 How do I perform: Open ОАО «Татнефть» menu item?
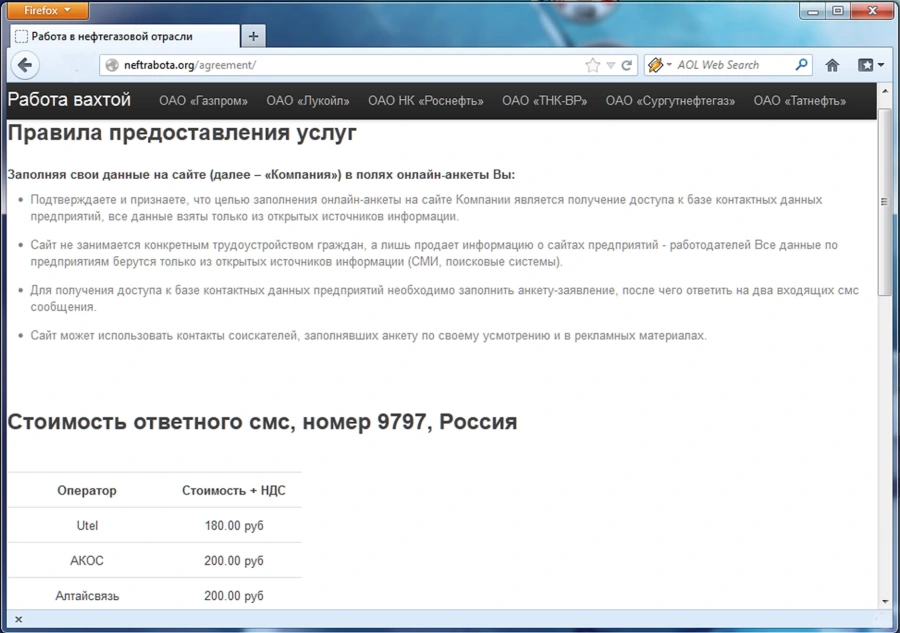click(800, 101)
